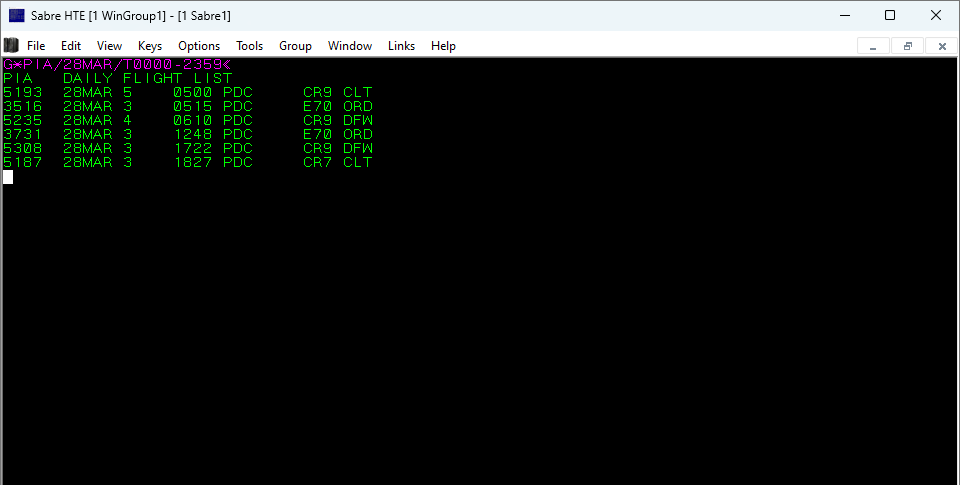The height and width of the screenshot is (485, 960).
Task: Open the Tools menu
Action: [x=249, y=46]
